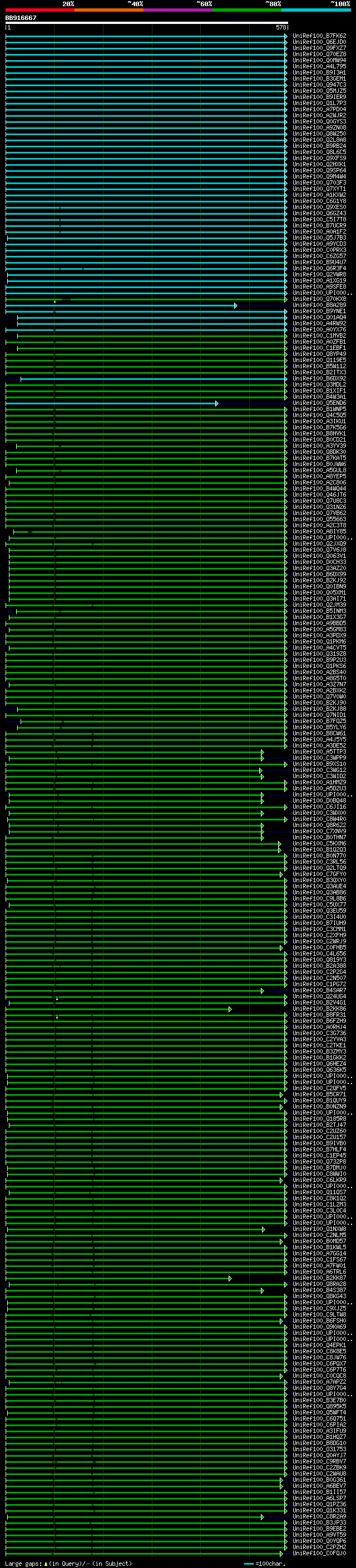Open hit UniRef100_B7FK62
This screenshot has width=356, height=1568.
[x=319, y=36]
